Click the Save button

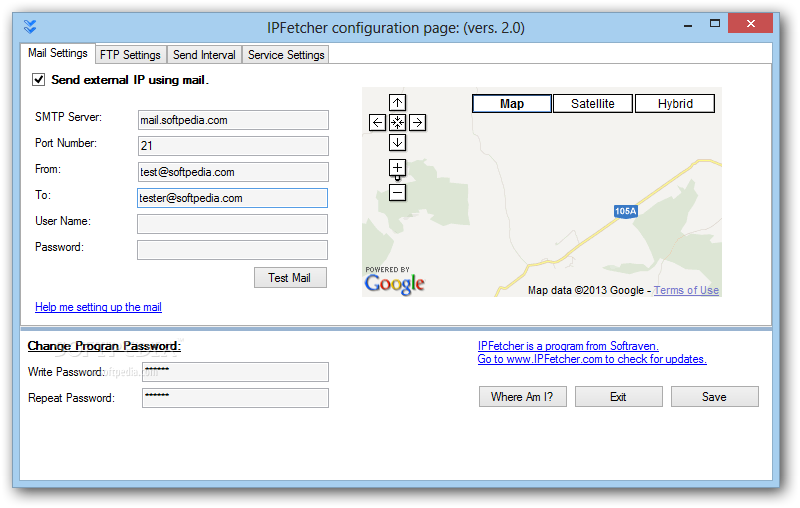point(714,397)
